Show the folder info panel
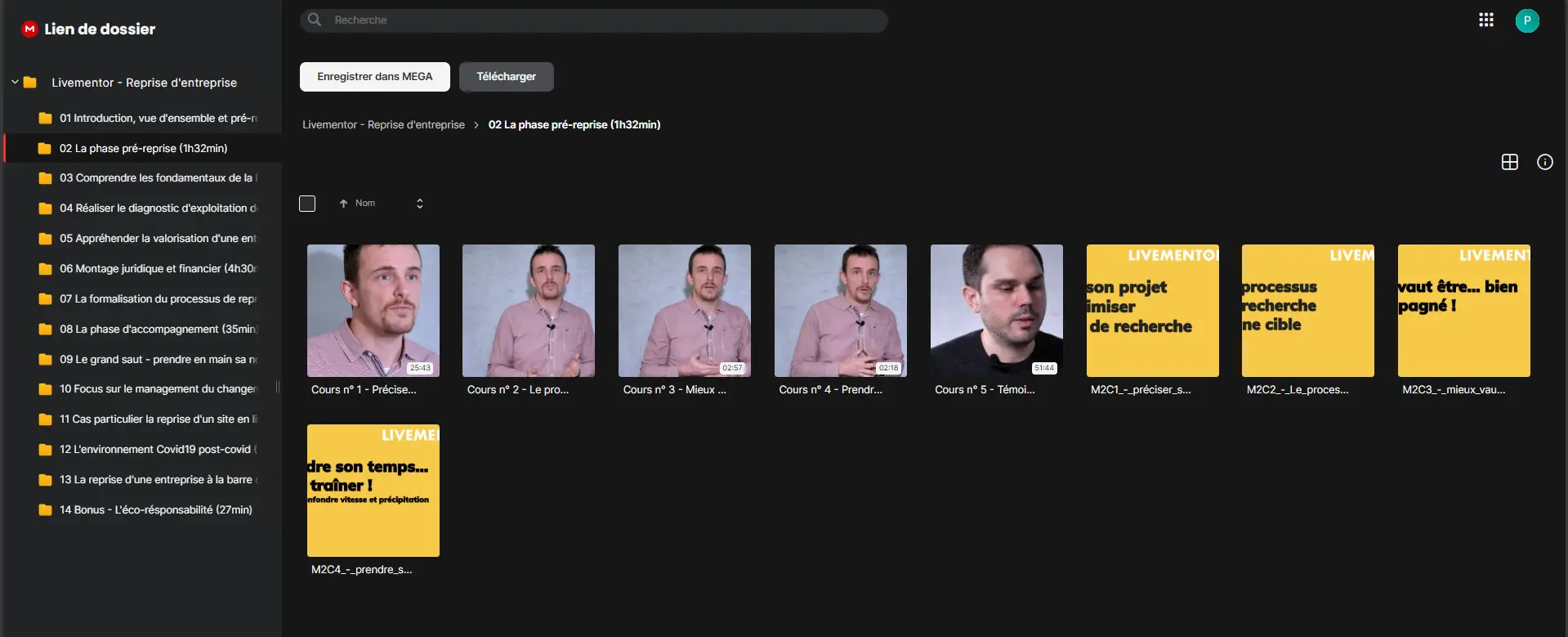1568x637 pixels. point(1545,162)
